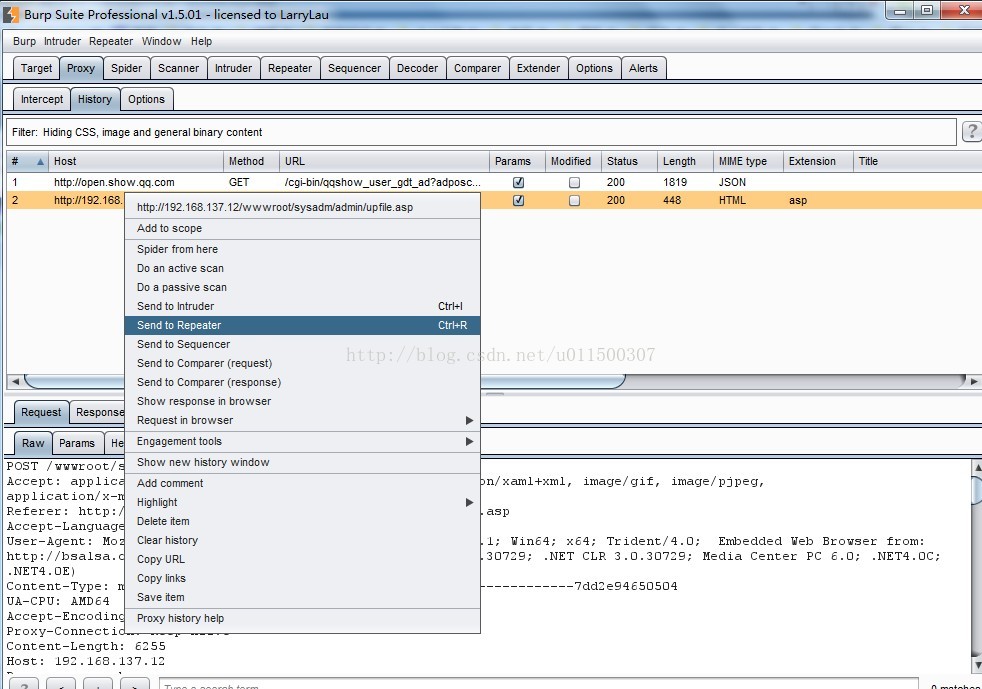Select Add comment in context menu
This screenshot has width=982, height=689.
302,484
